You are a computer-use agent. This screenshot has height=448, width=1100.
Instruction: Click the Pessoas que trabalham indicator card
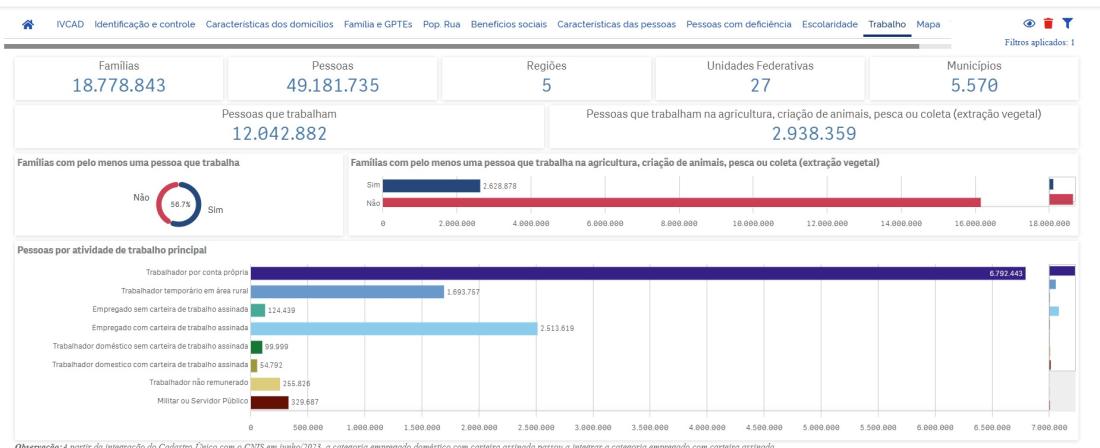click(x=279, y=126)
